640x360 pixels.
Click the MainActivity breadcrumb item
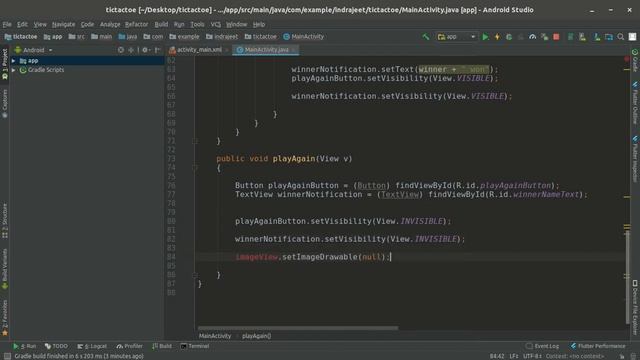click(303, 37)
